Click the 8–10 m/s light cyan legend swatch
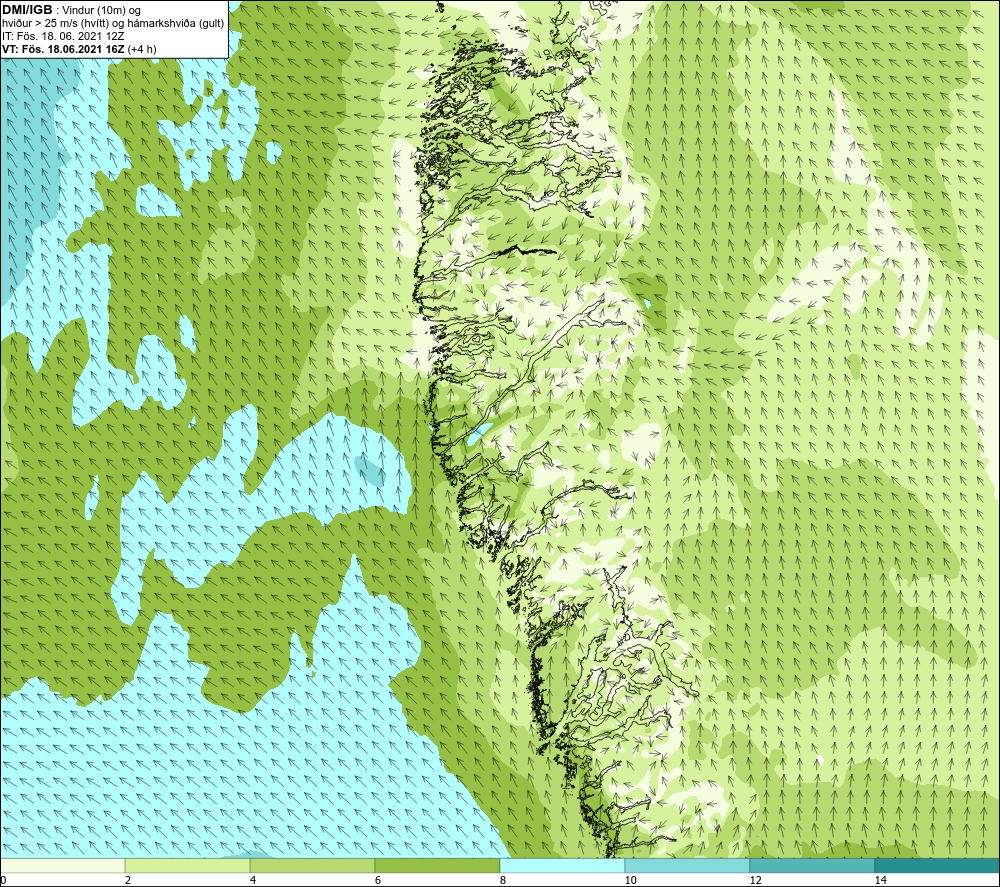 tap(562, 865)
